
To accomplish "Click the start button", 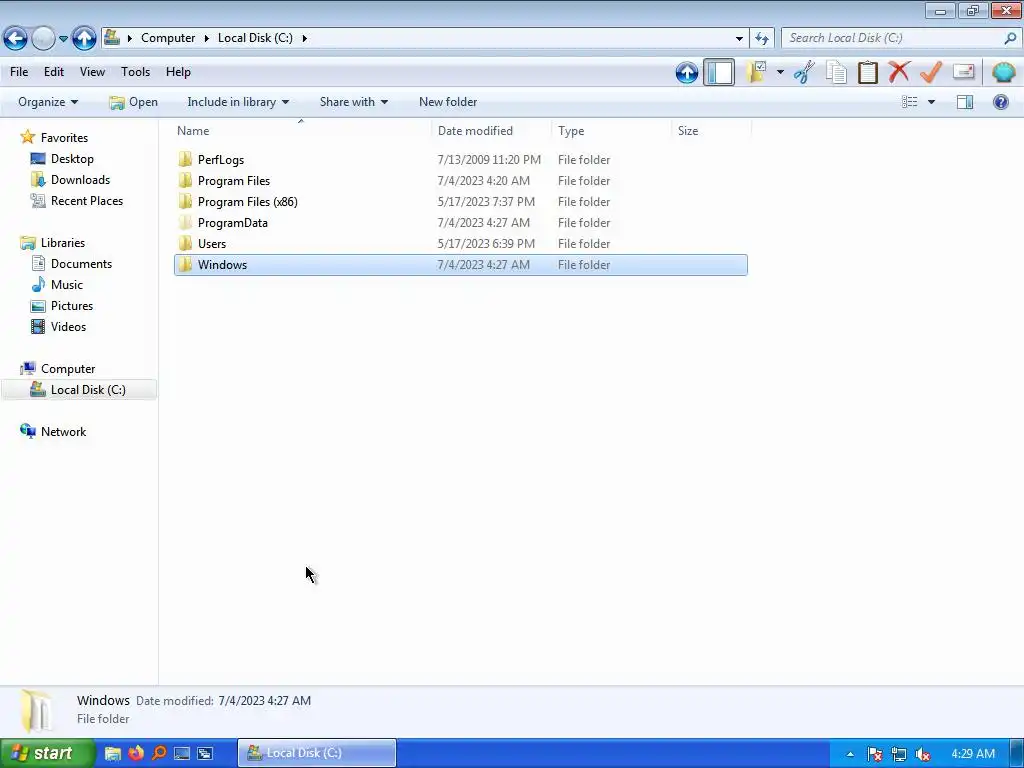I will coord(47,754).
